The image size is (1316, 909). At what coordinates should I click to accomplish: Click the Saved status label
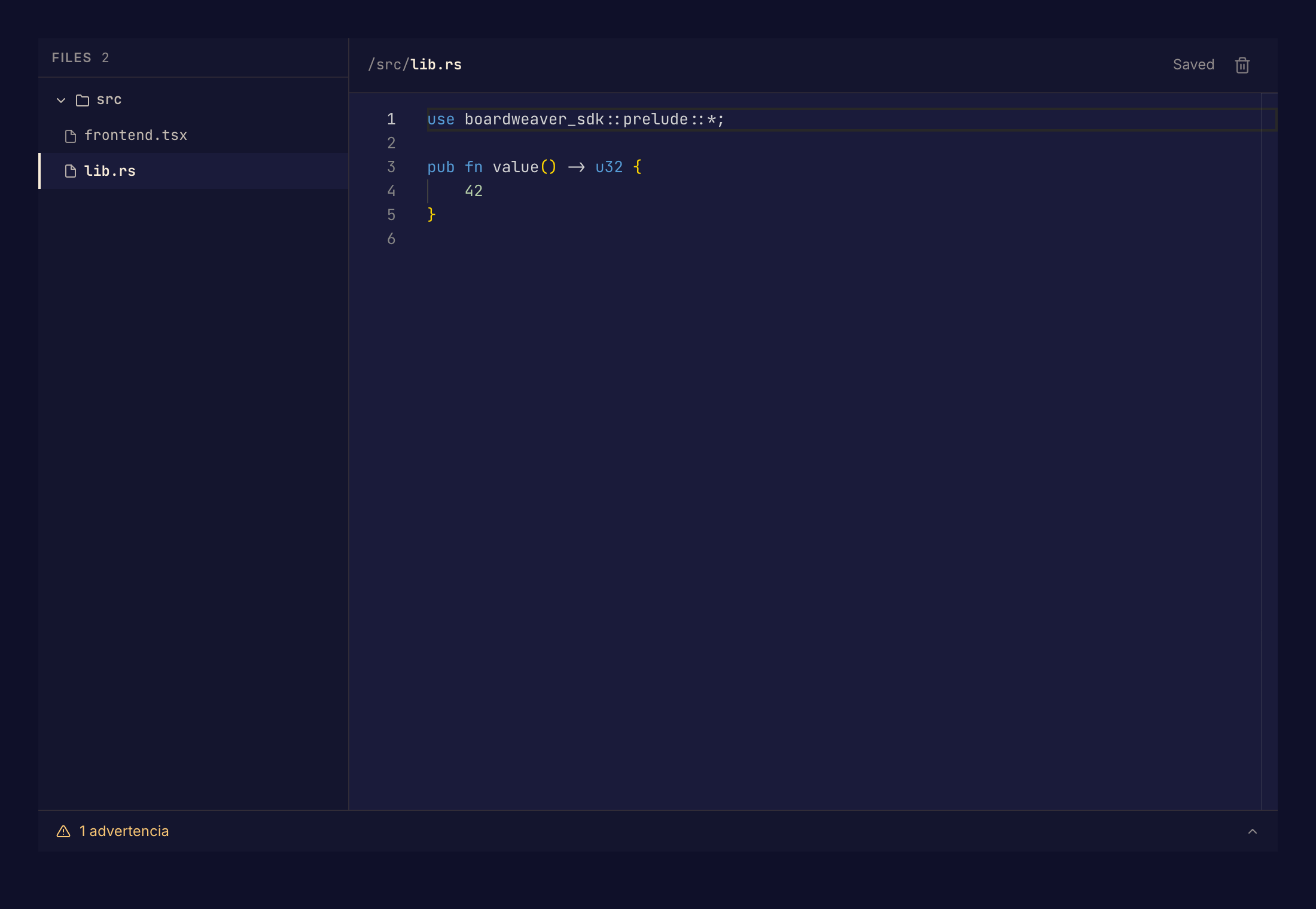[1193, 65]
